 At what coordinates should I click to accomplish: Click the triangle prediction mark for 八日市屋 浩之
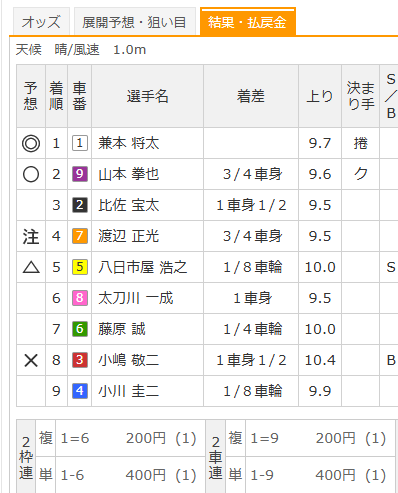click(31, 267)
